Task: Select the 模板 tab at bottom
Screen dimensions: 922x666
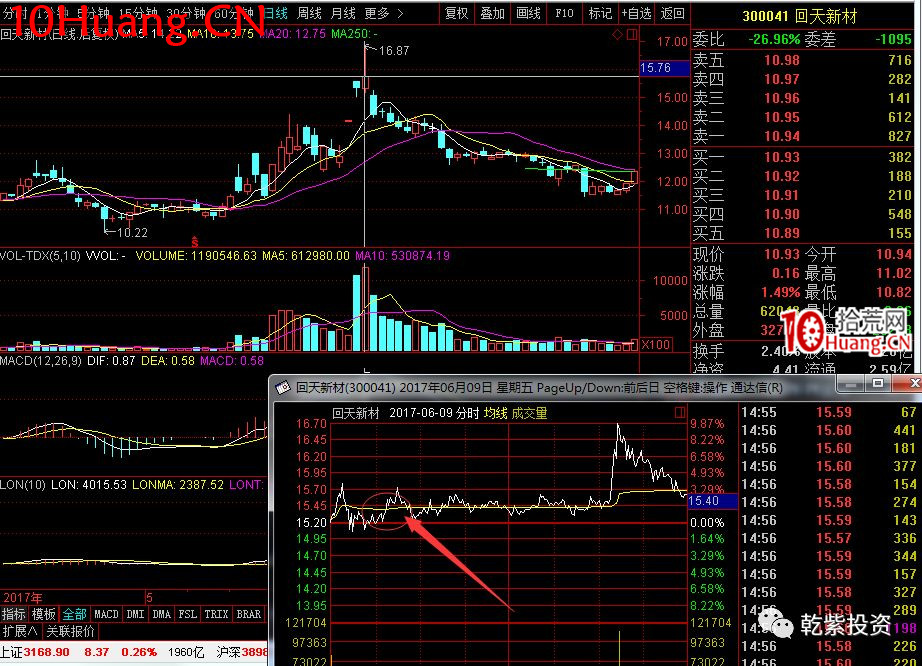Action: point(44,614)
